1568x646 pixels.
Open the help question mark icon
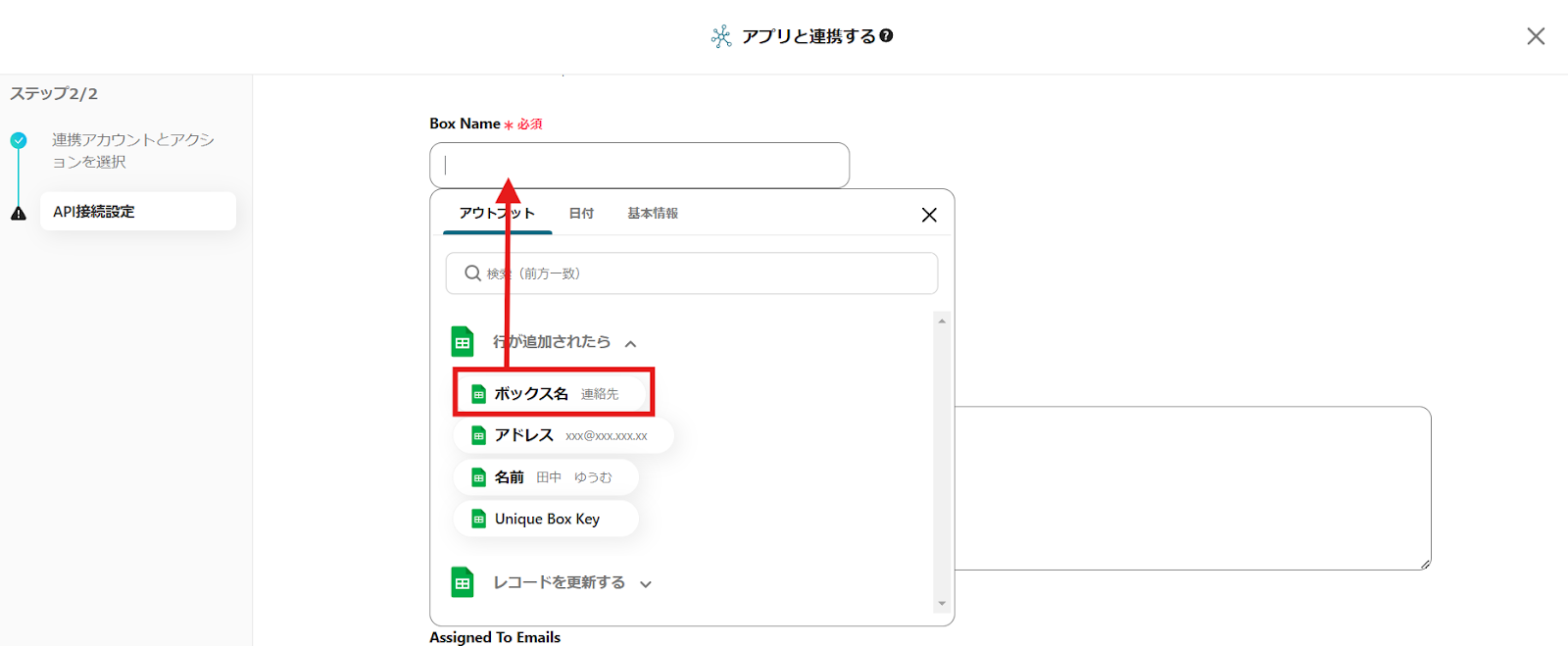point(886,35)
